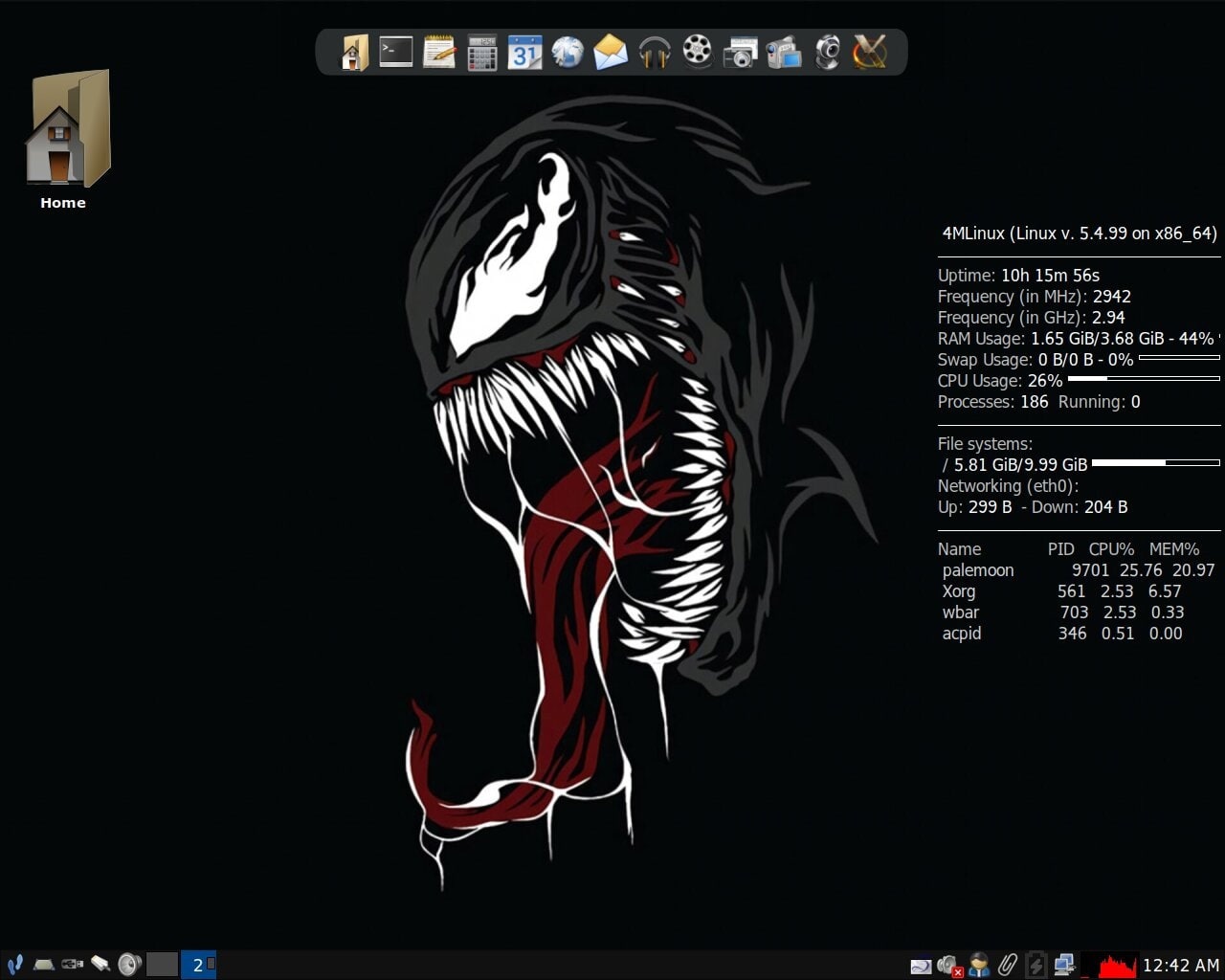Open the email envelope icon
Image resolution: width=1225 pixels, height=980 pixels.
[611, 52]
